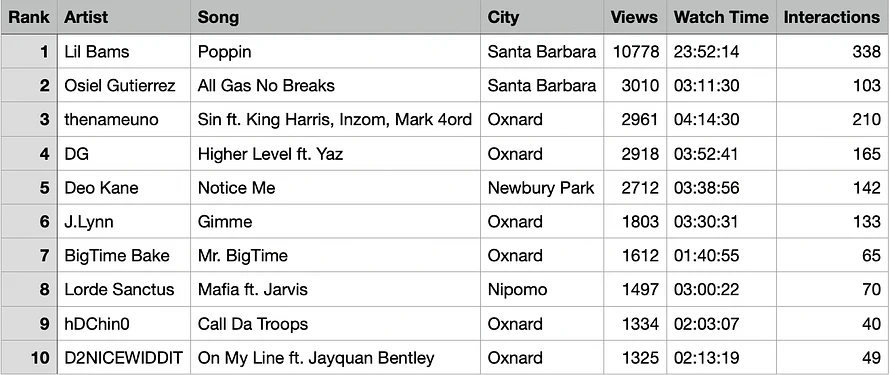Viewport: 890px width, 375px height.
Task: Select the Views column header
Action: (635, 18)
